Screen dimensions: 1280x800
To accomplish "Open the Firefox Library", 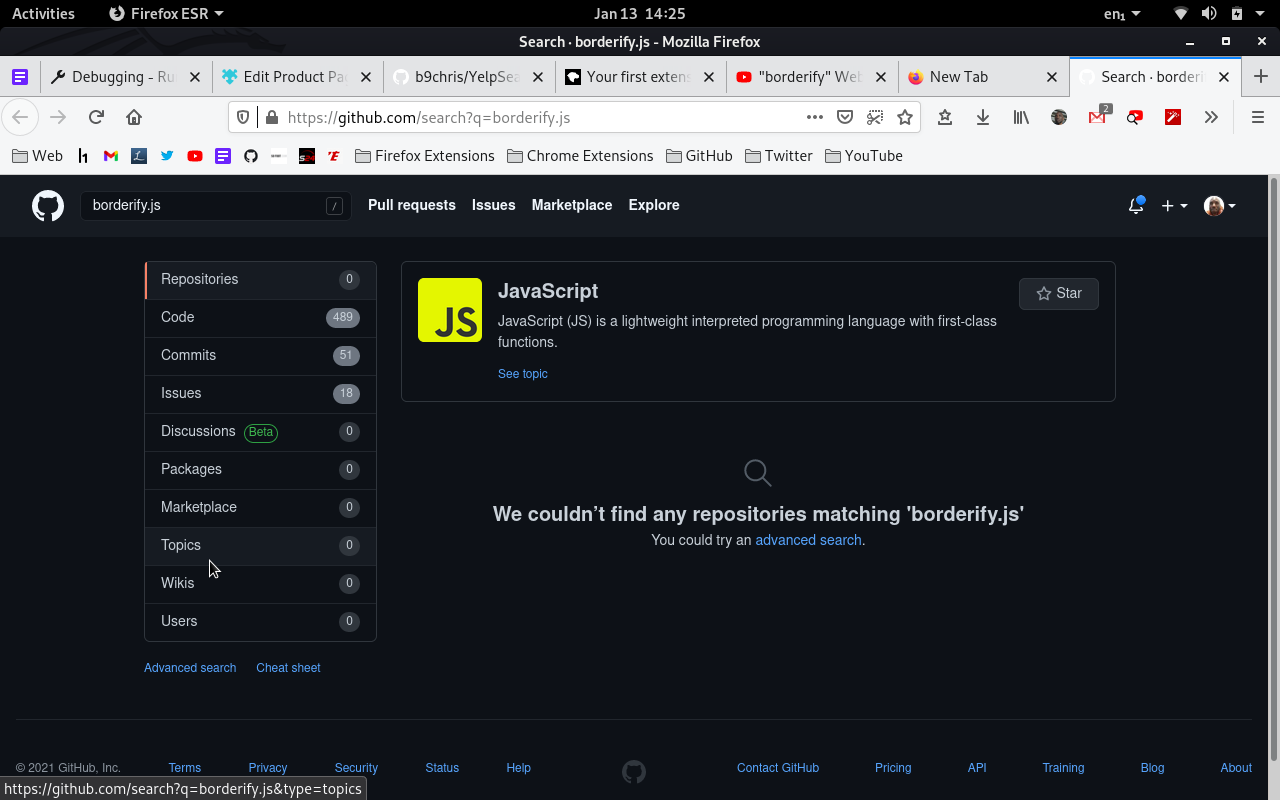I will [x=1021, y=117].
